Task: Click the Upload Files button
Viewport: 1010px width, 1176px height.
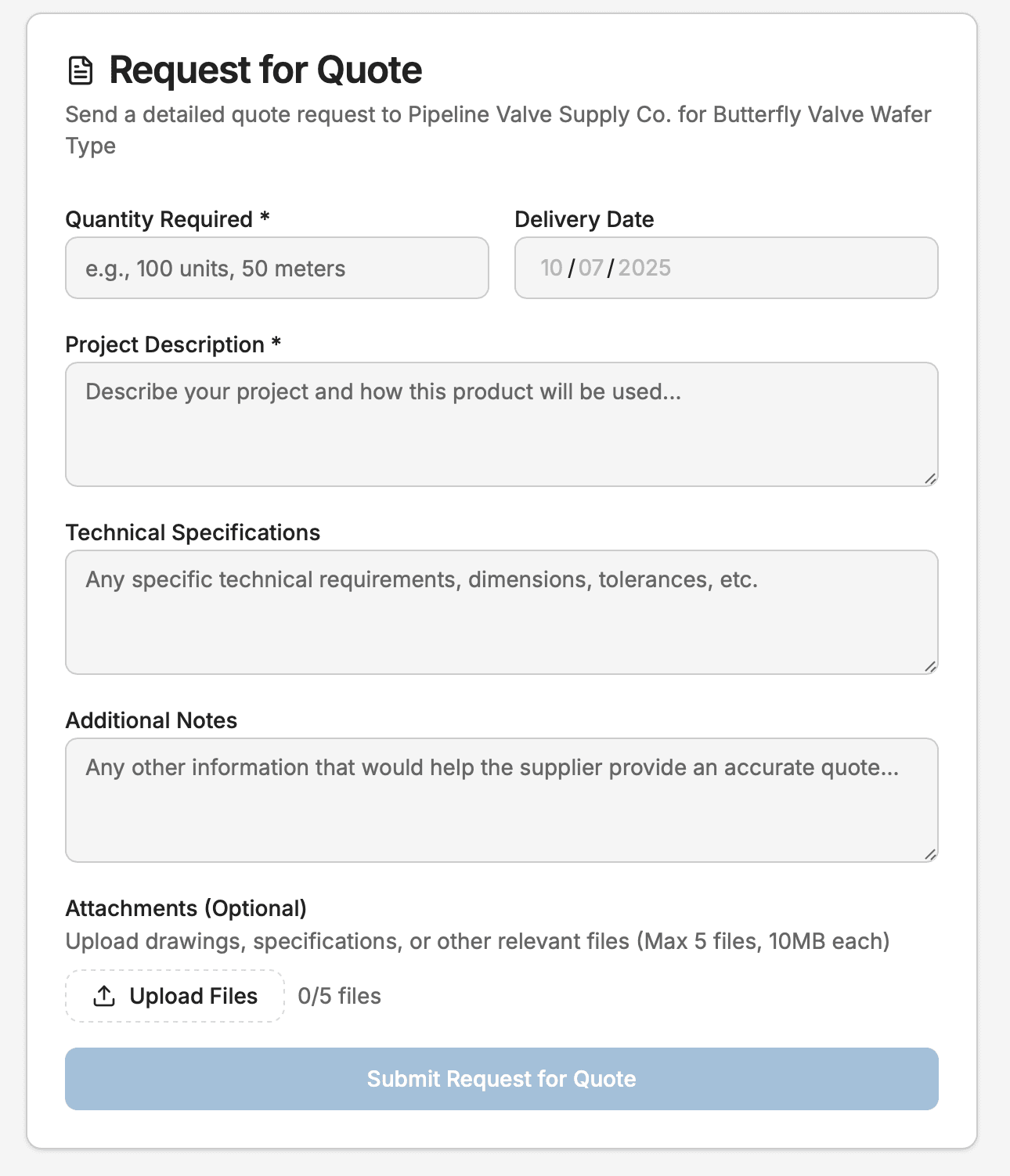Action: 174,995
